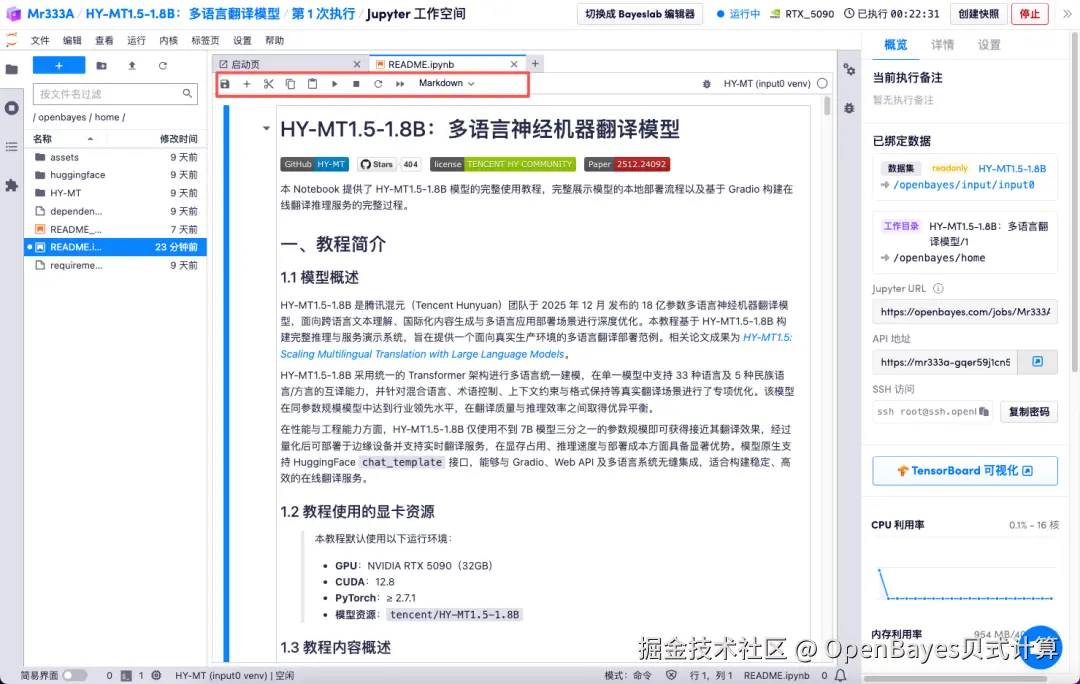Restart the kernel icon

point(378,84)
